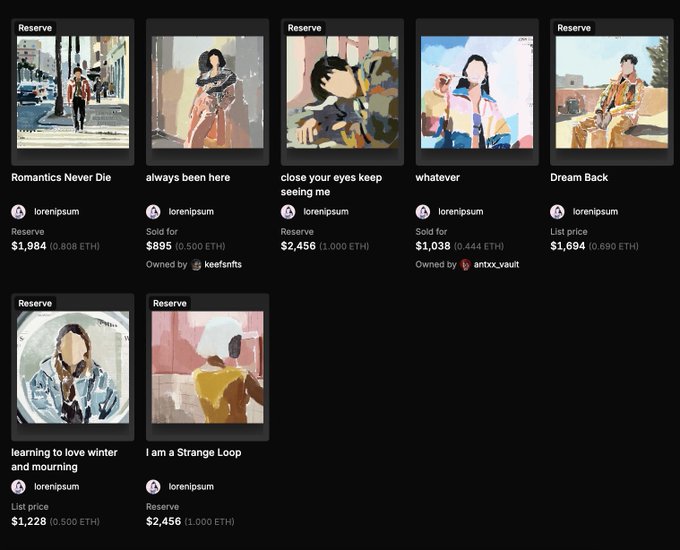Image resolution: width=680 pixels, height=550 pixels.
Task: Click the Reserve badge on I am a Strange Loop
Action: (x=170, y=303)
